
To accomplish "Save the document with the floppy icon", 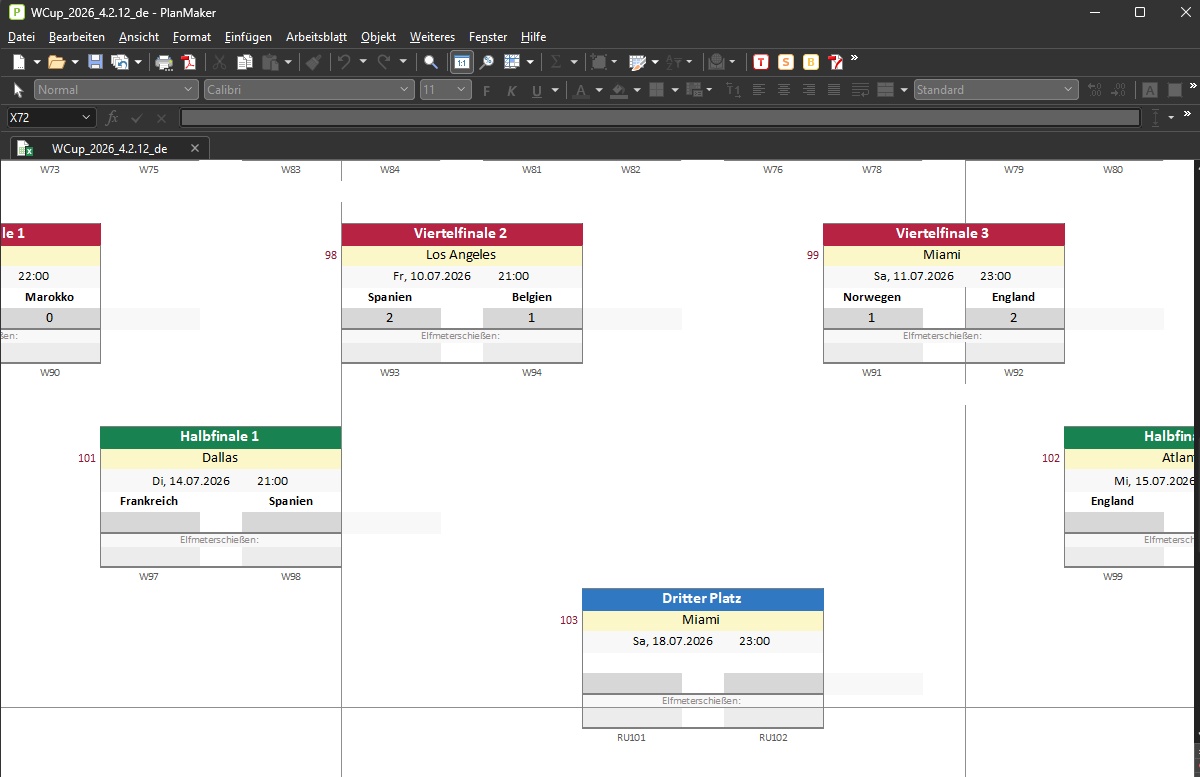I will [x=95, y=62].
